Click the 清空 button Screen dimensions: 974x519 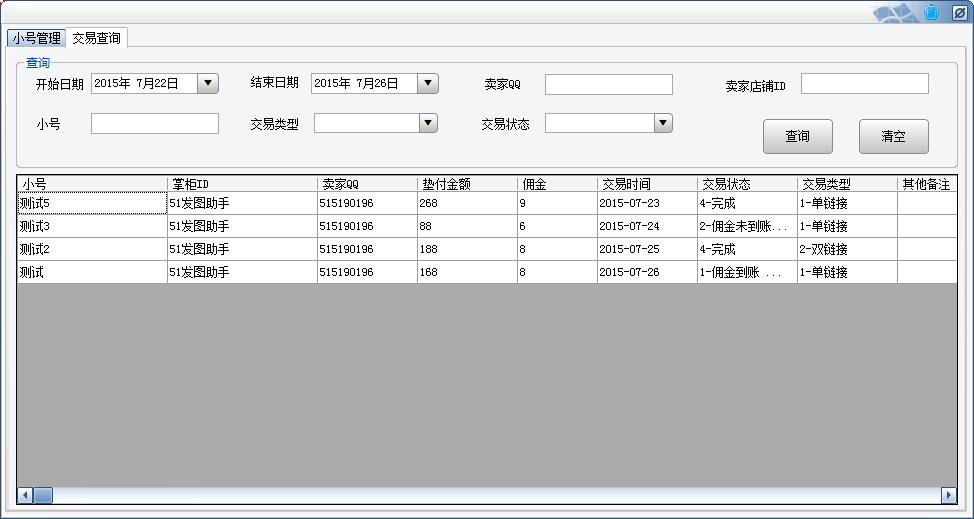point(893,137)
